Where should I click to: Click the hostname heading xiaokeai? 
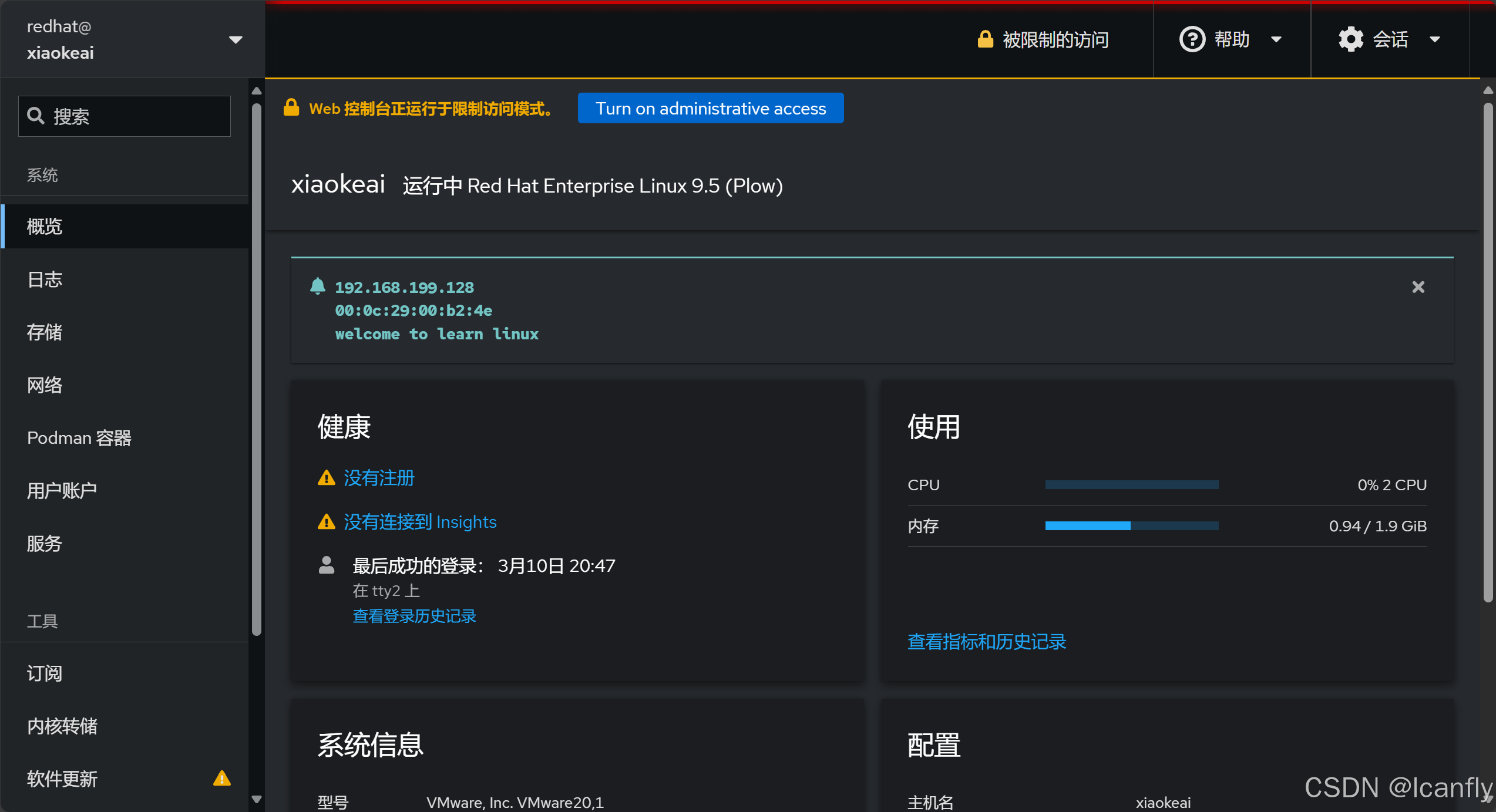(x=338, y=184)
